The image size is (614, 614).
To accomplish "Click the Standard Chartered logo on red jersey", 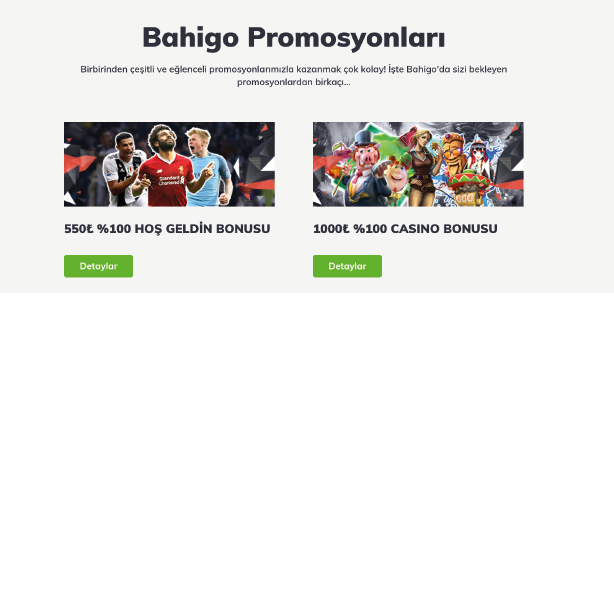I will pos(171,181).
